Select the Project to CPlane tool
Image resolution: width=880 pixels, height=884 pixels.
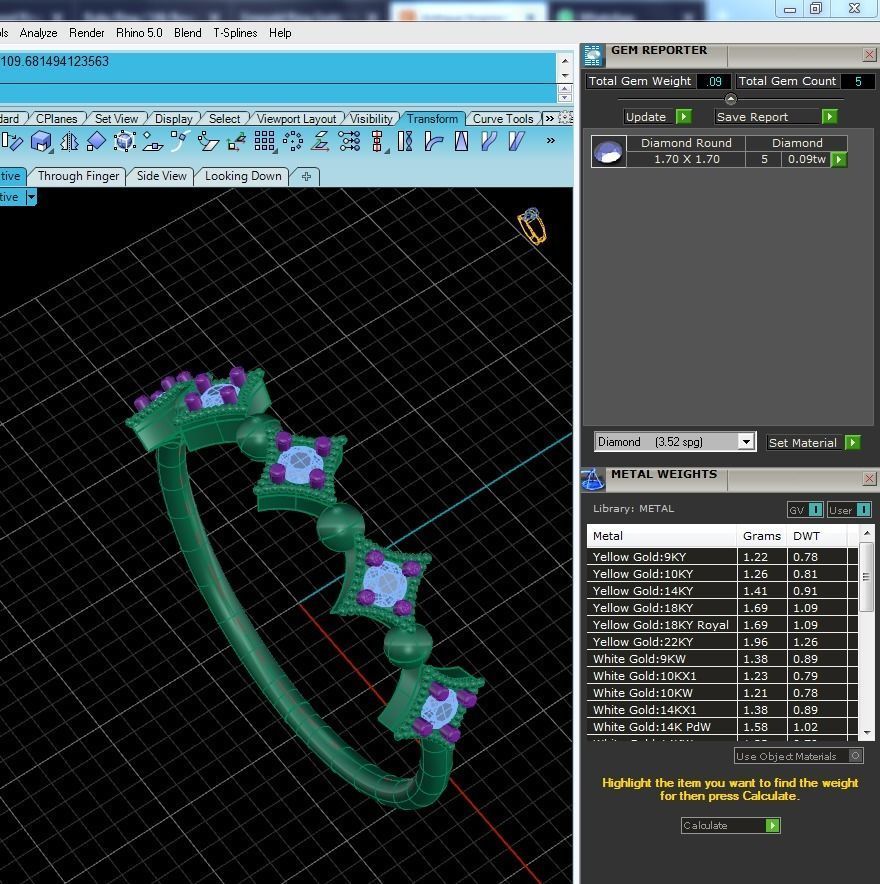pyautogui.click(x=320, y=141)
